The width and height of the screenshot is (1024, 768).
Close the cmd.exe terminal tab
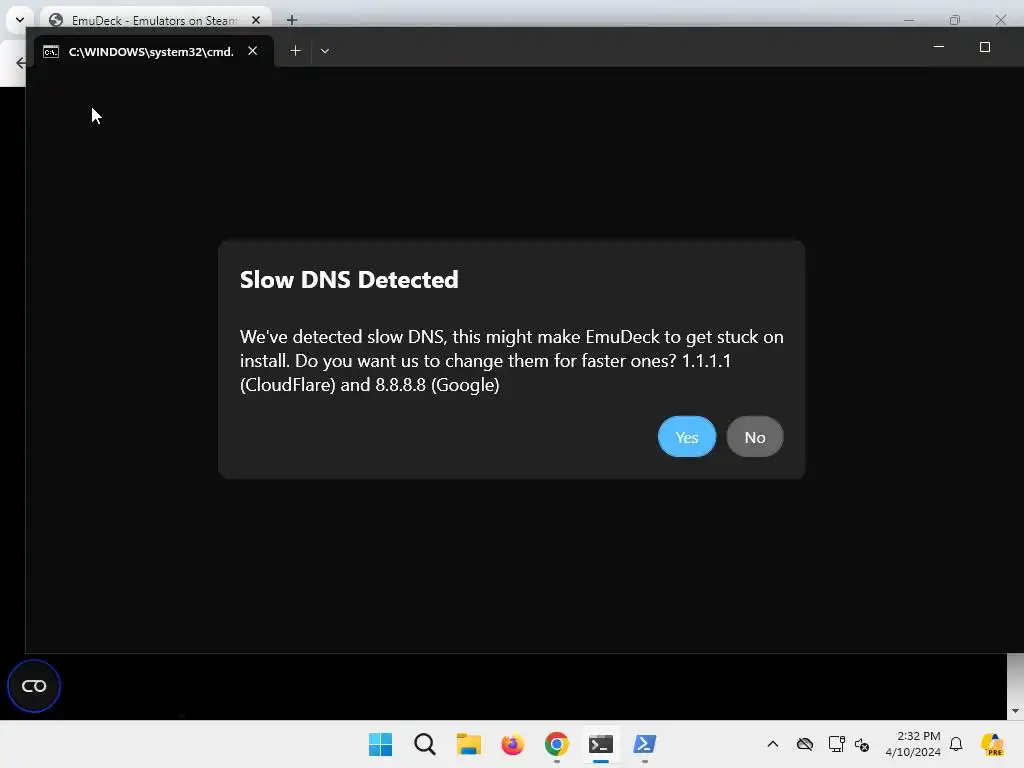253,51
